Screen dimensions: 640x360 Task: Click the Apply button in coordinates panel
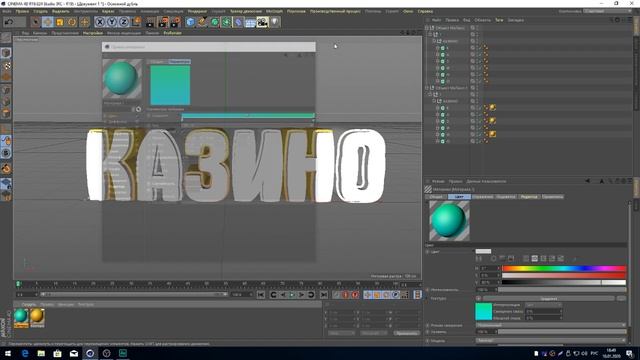point(407,333)
